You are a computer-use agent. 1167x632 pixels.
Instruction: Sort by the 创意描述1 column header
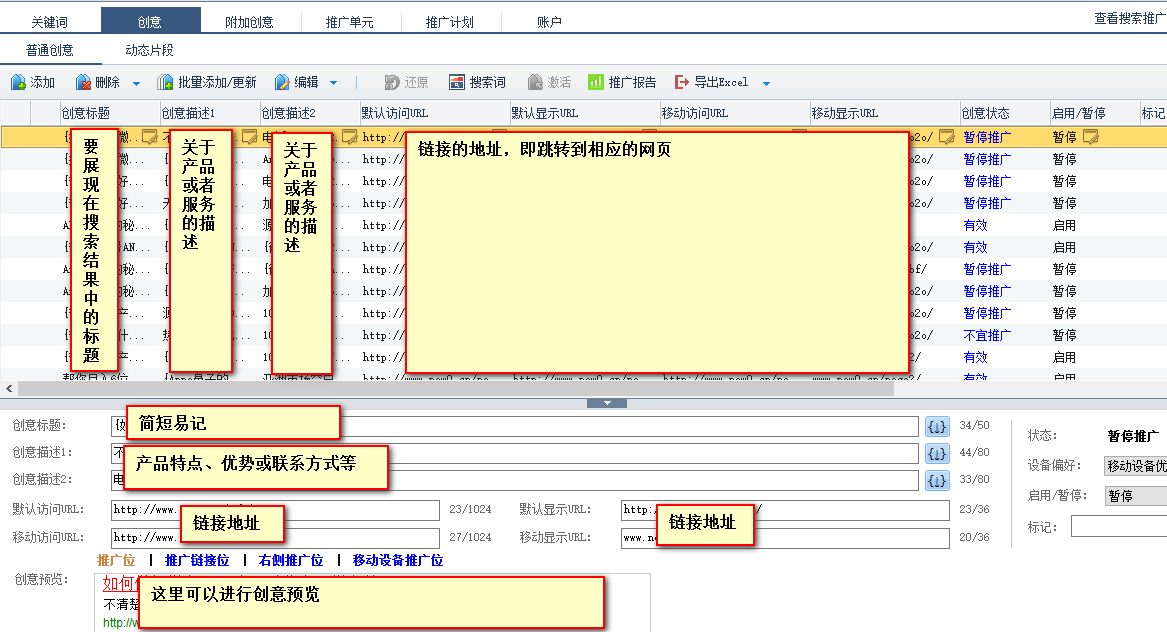coord(211,112)
